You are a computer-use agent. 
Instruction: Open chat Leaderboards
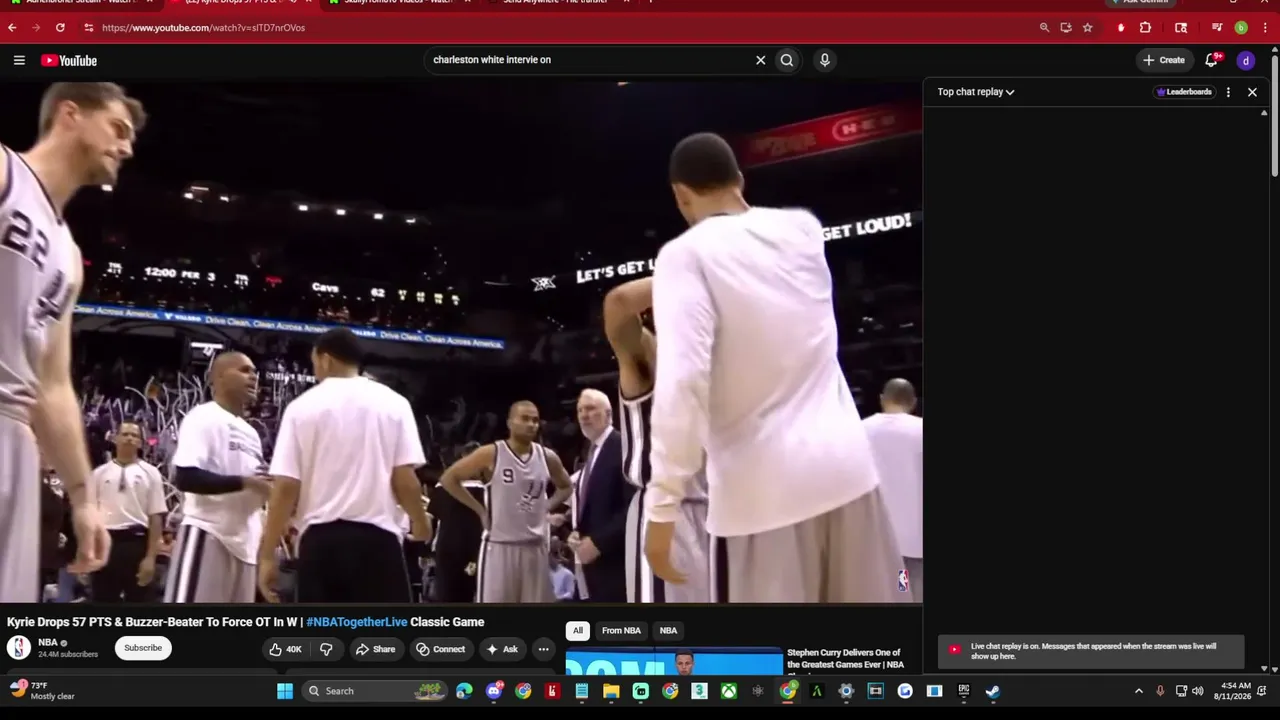pyautogui.click(x=1184, y=92)
